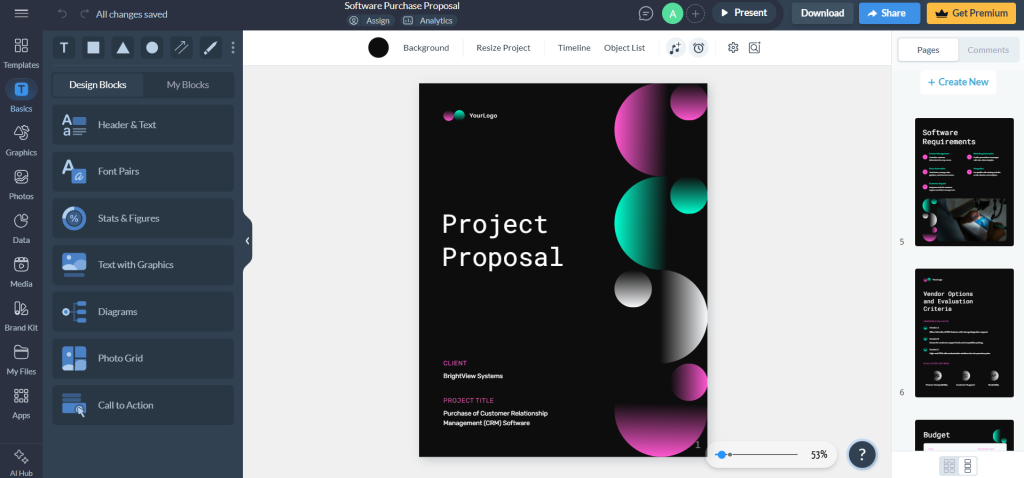Click the Assign button
The image size is (1024, 478).
point(370,20)
